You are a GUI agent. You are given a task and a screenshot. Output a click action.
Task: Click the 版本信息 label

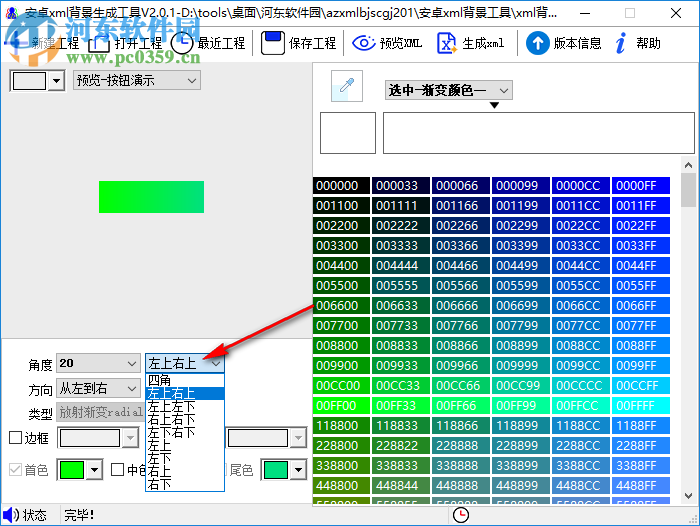click(x=577, y=43)
